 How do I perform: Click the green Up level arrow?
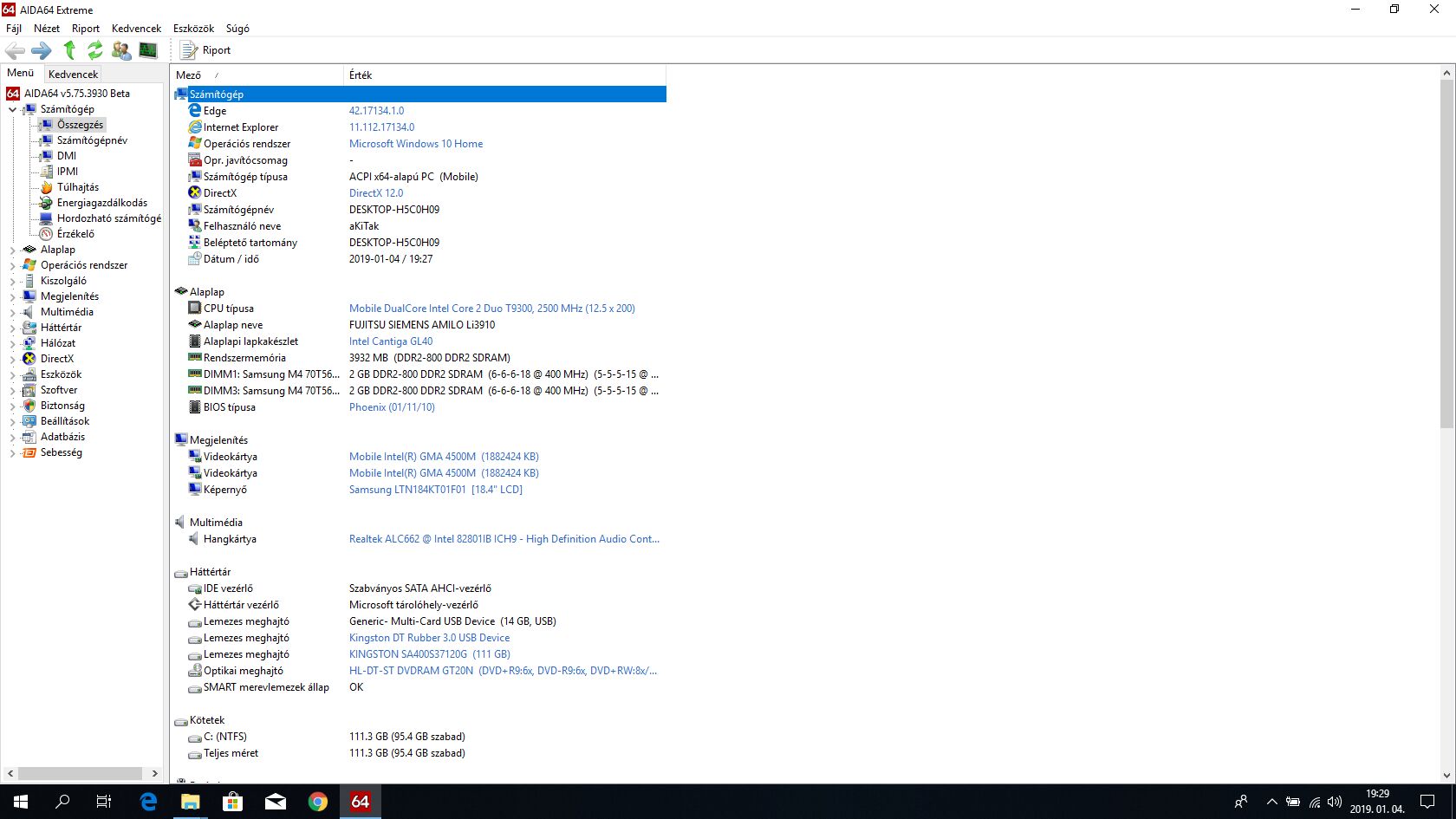tap(69, 50)
